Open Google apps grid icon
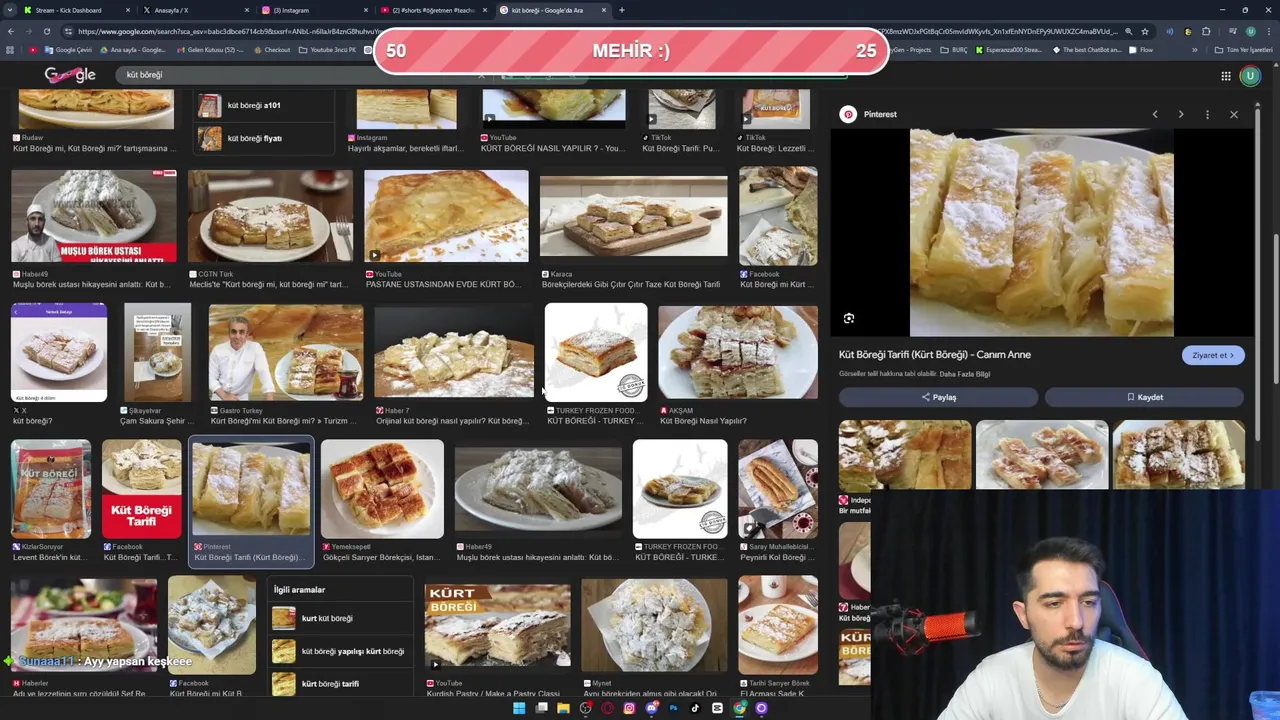This screenshot has width=1280, height=720. point(1225,75)
